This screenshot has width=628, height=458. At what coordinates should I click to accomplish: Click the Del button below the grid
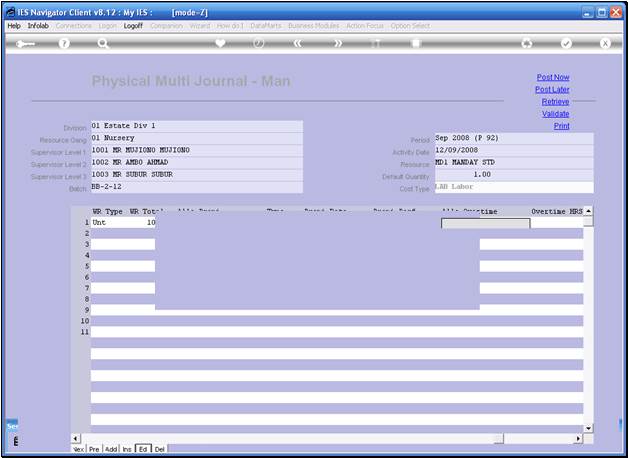coord(159,449)
